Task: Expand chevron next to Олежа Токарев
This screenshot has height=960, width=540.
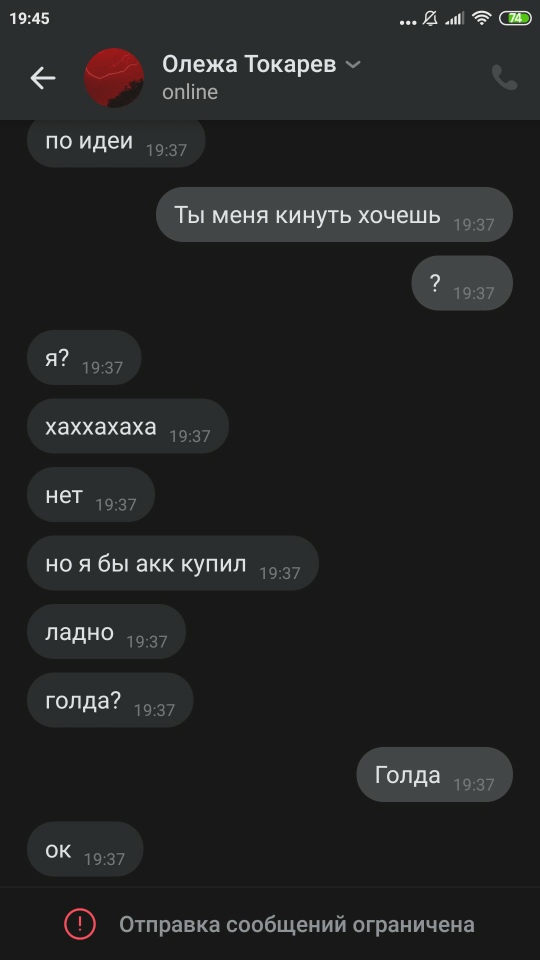Action: (x=353, y=64)
